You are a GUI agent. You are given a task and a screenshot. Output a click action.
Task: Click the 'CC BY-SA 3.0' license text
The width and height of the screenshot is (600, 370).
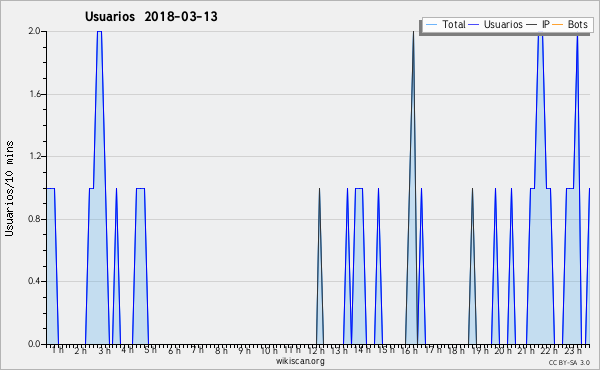pyautogui.click(x=569, y=363)
